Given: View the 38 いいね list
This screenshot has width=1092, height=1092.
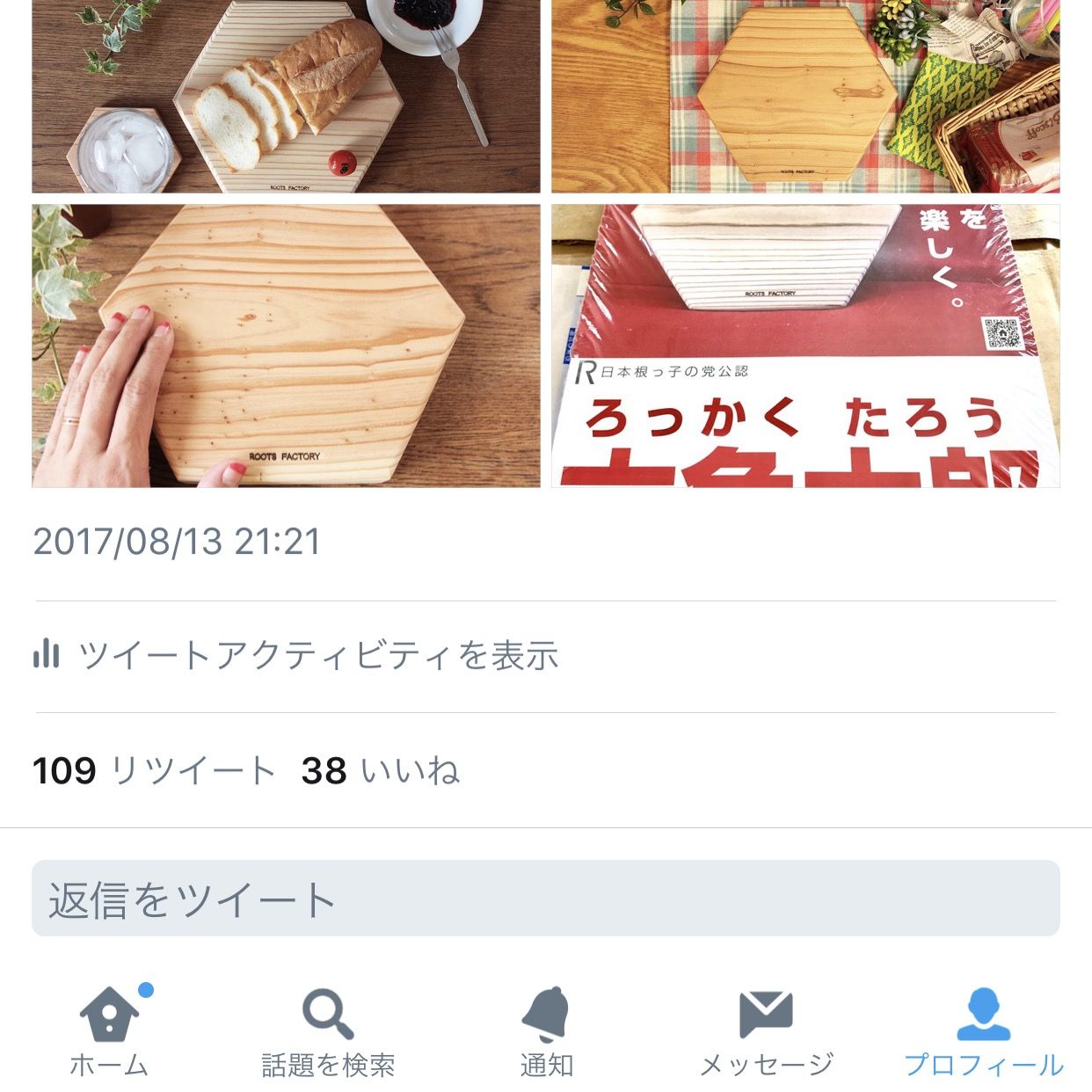Looking at the screenshot, I should [380, 771].
